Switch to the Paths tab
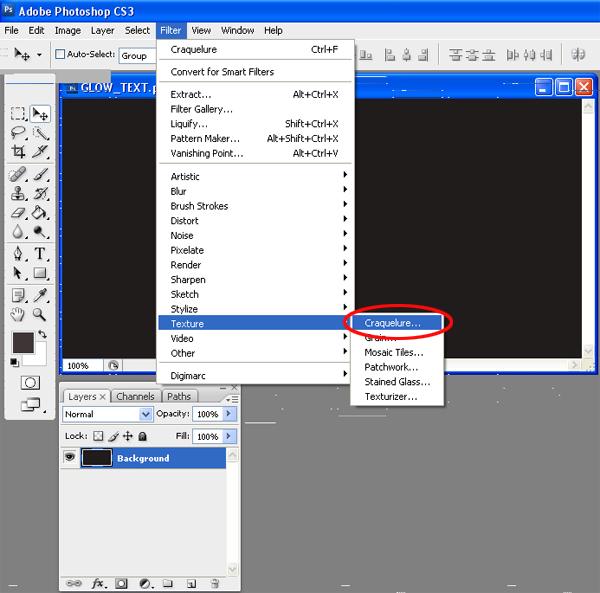The height and width of the screenshot is (593, 600). 179,396
